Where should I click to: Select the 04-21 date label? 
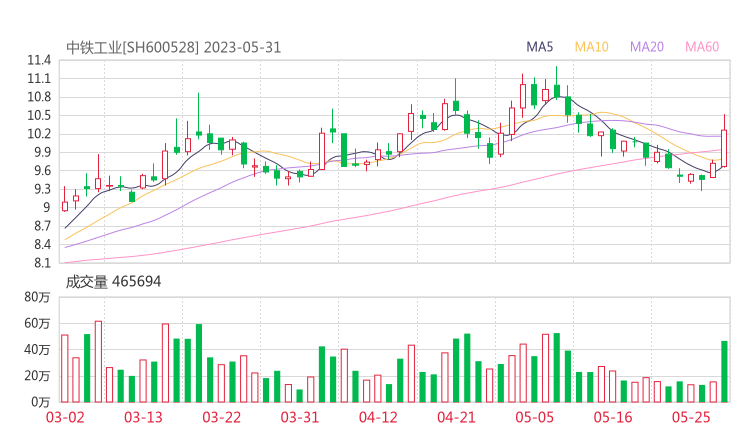tap(456, 417)
